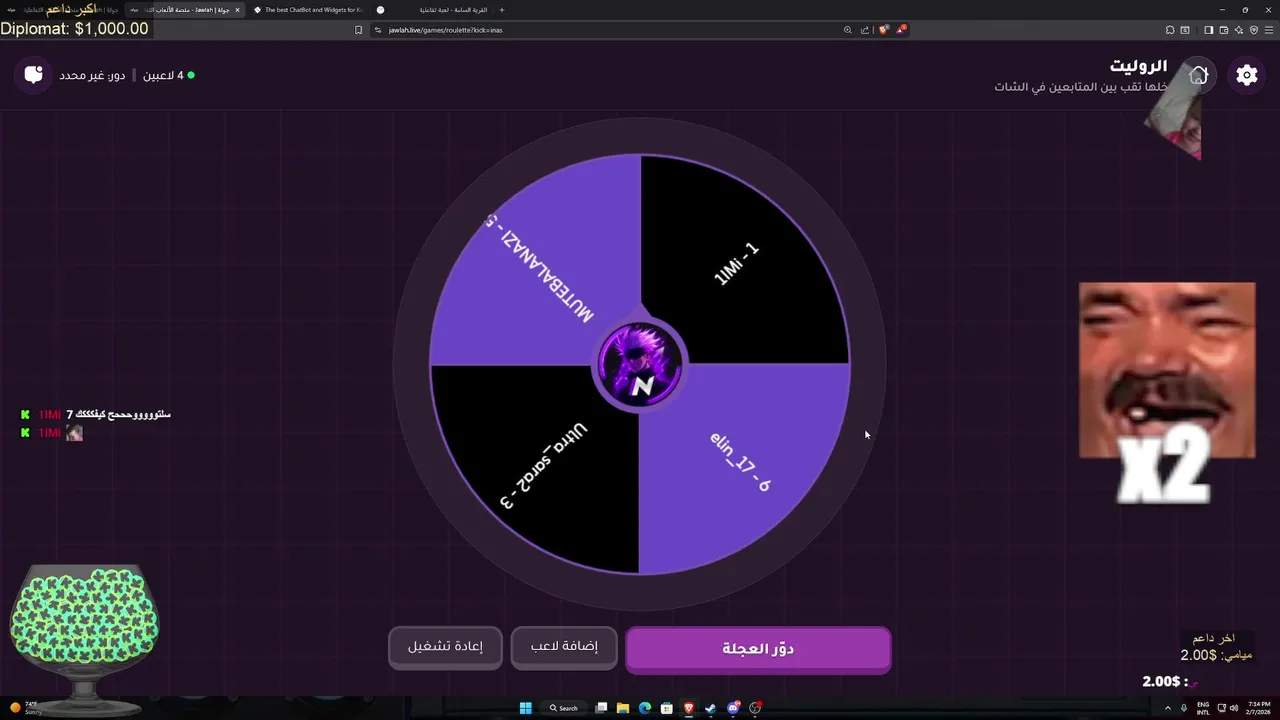Click the laughing face x2 overlay image

[x=1166, y=392]
